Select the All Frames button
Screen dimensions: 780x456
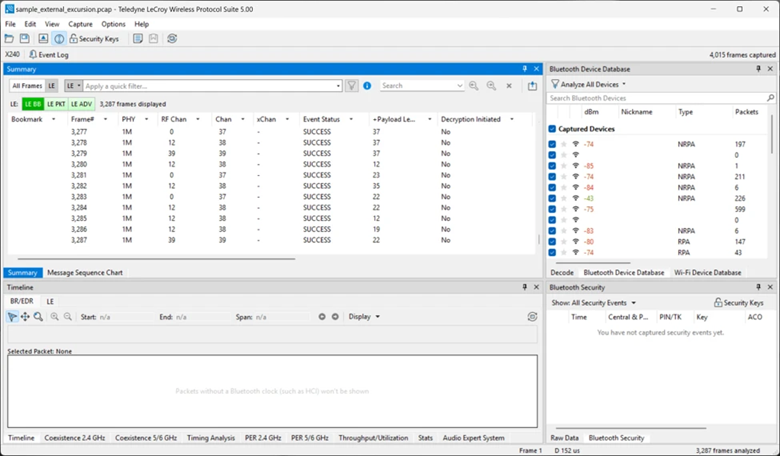[27, 86]
